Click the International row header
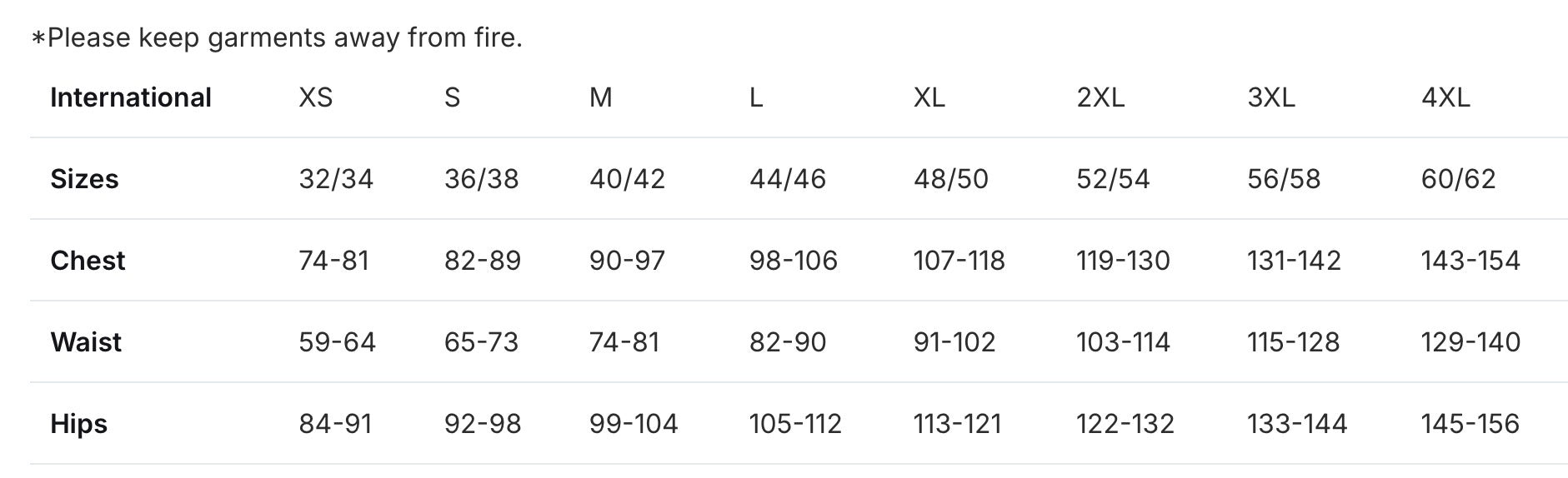Screen dimensions: 1568x478 tap(131, 97)
